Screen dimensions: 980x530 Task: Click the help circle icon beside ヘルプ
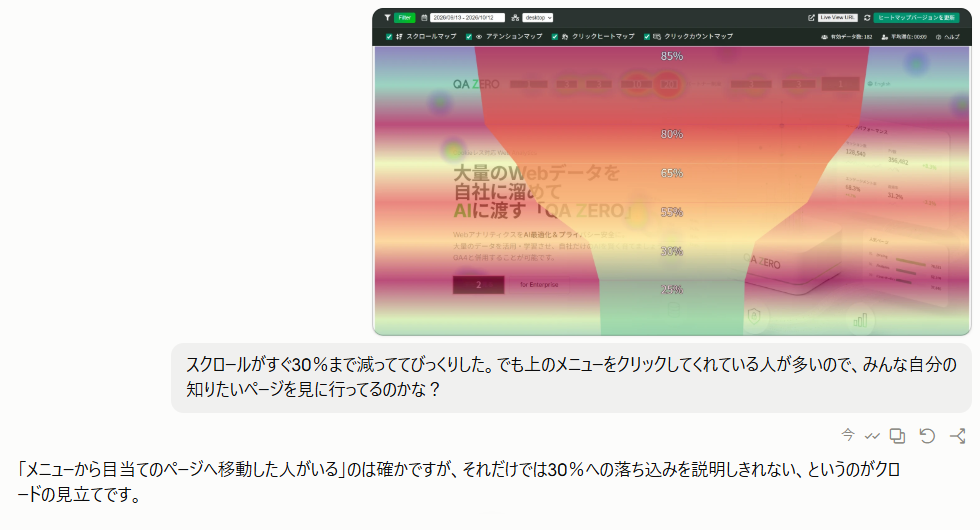coord(938,37)
